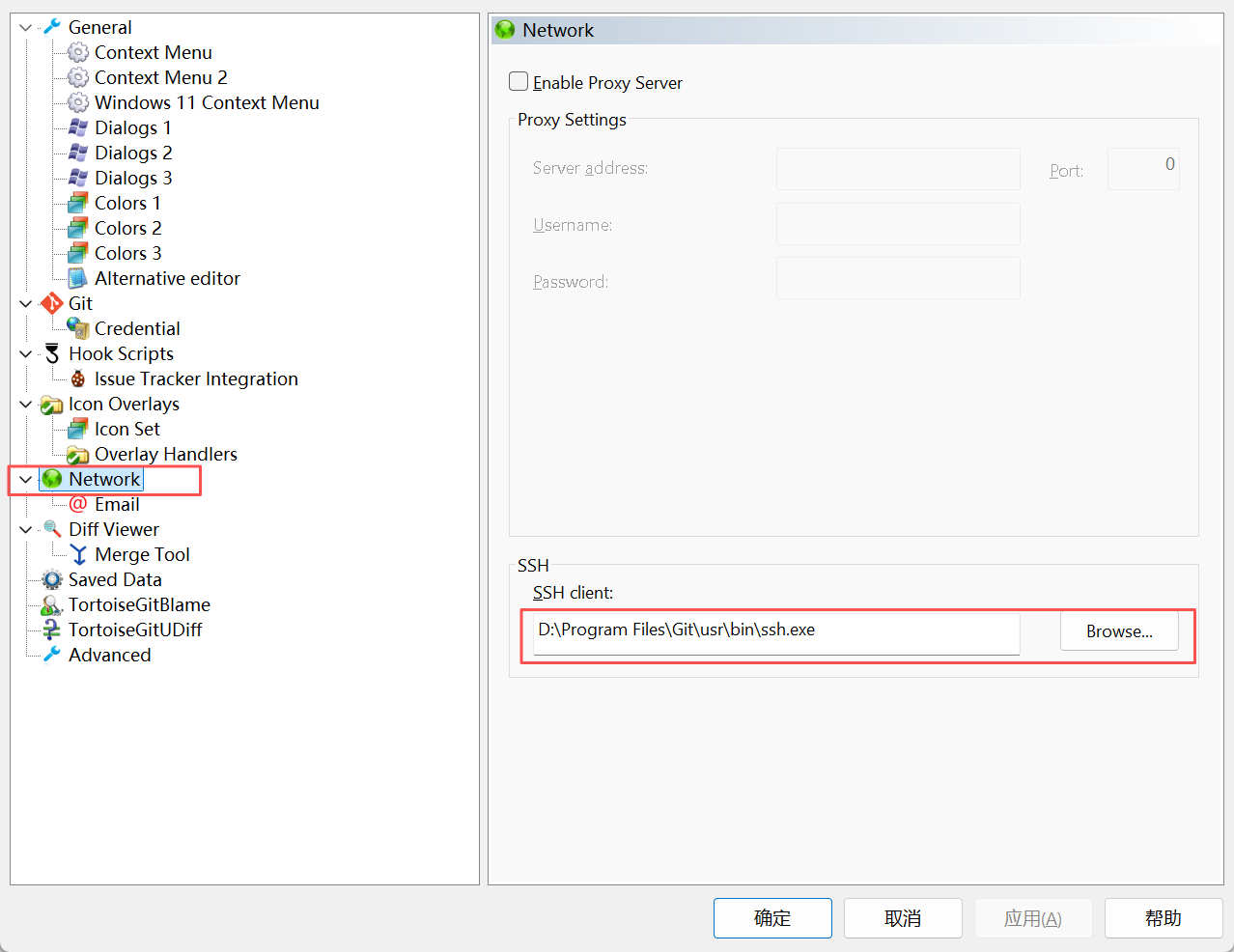Image resolution: width=1234 pixels, height=952 pixels.
Task: Collapse the Icon Overlays tree node
Action: pyautogui.click(x=26, y=405)
